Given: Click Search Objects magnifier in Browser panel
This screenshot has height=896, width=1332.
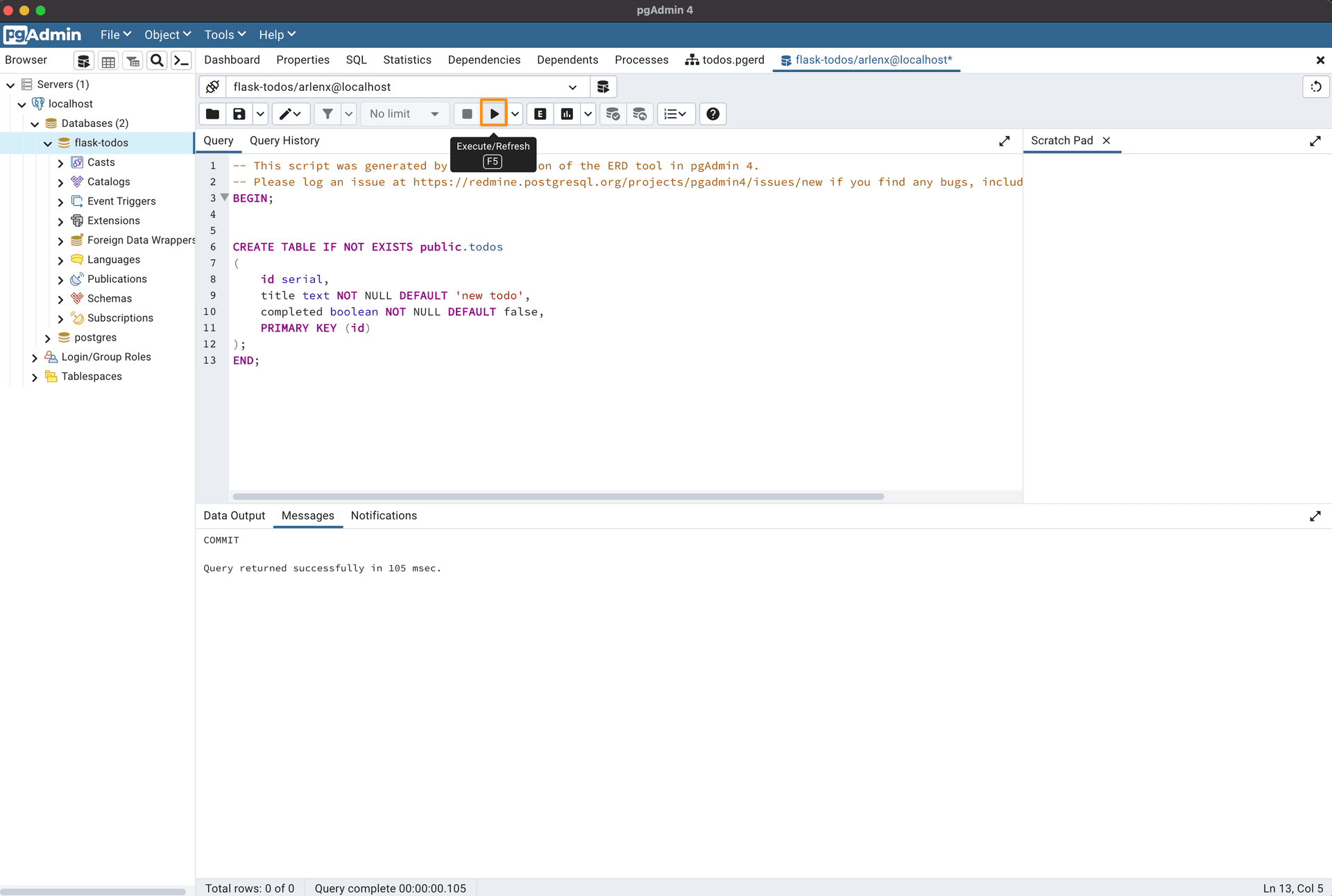Looking at the screenshot, I should click(157, 61).
